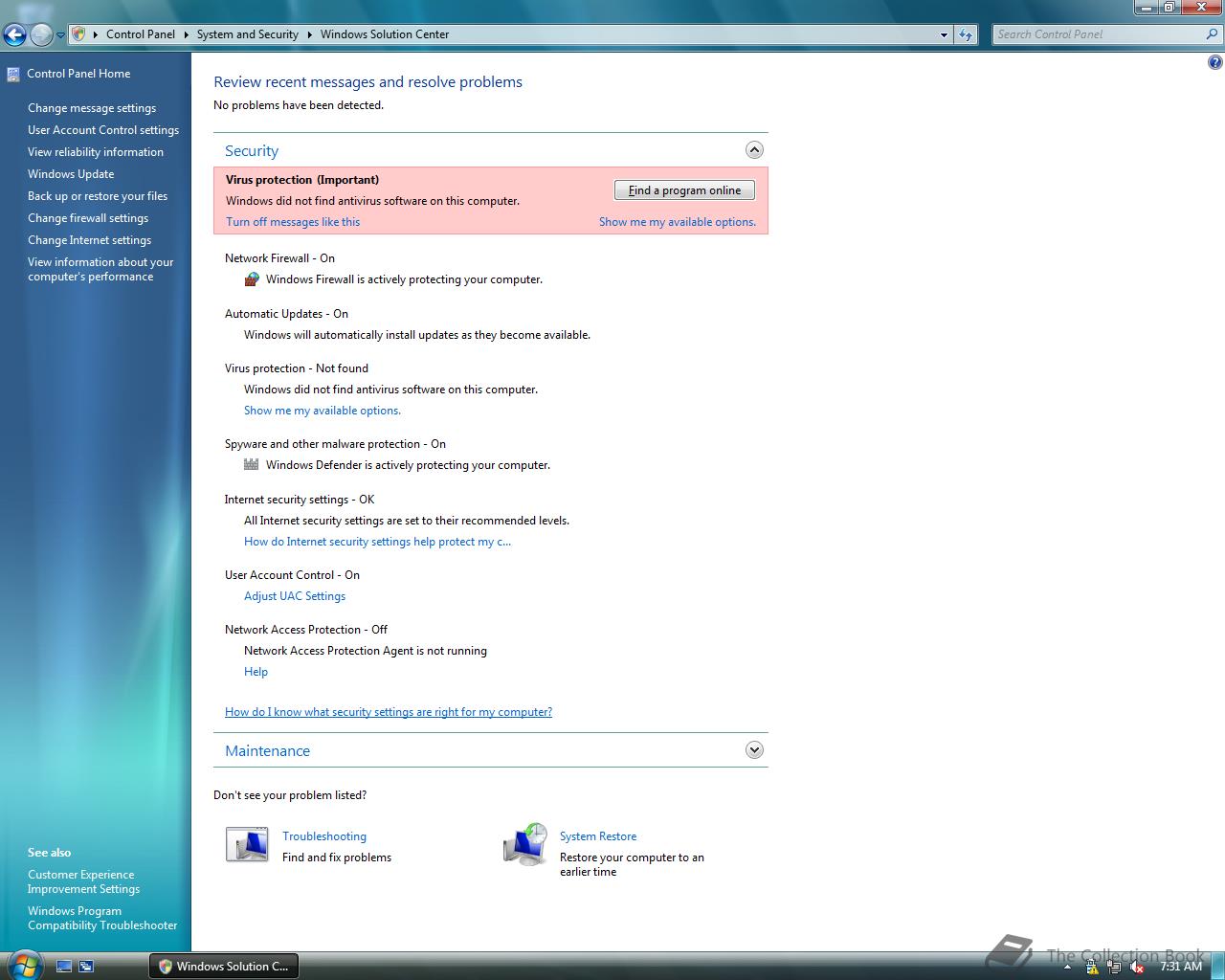Click the Windows Firewall icon
Screen dimensions: 1225x980
[252, 279]
